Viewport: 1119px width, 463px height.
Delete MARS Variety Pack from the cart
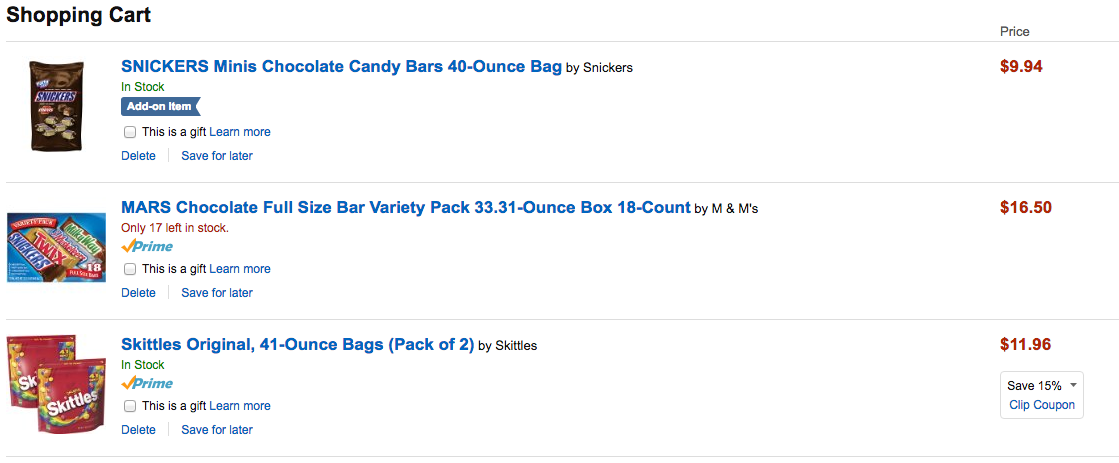(x=138, y=293)
